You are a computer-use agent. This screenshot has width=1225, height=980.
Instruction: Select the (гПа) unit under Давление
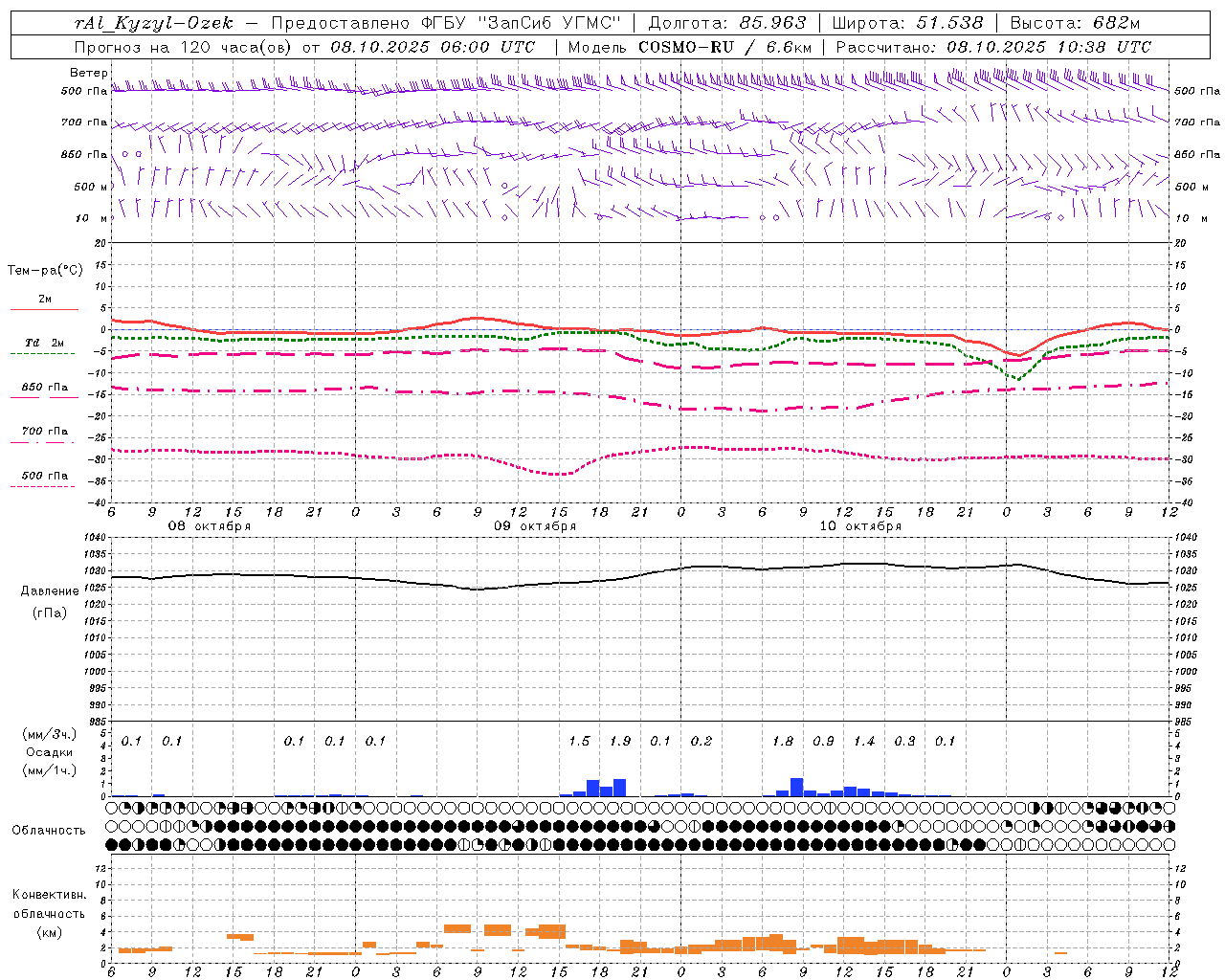point(50,613)
